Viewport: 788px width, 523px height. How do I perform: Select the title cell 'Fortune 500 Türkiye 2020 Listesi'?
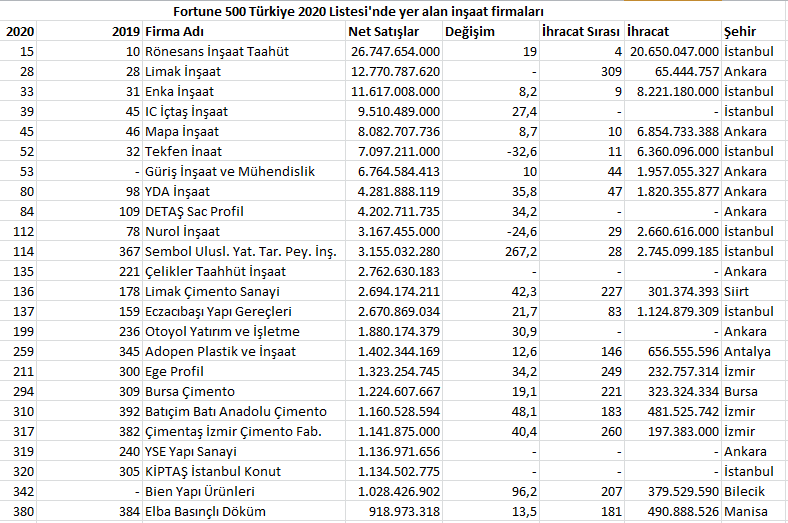(358, 11)
